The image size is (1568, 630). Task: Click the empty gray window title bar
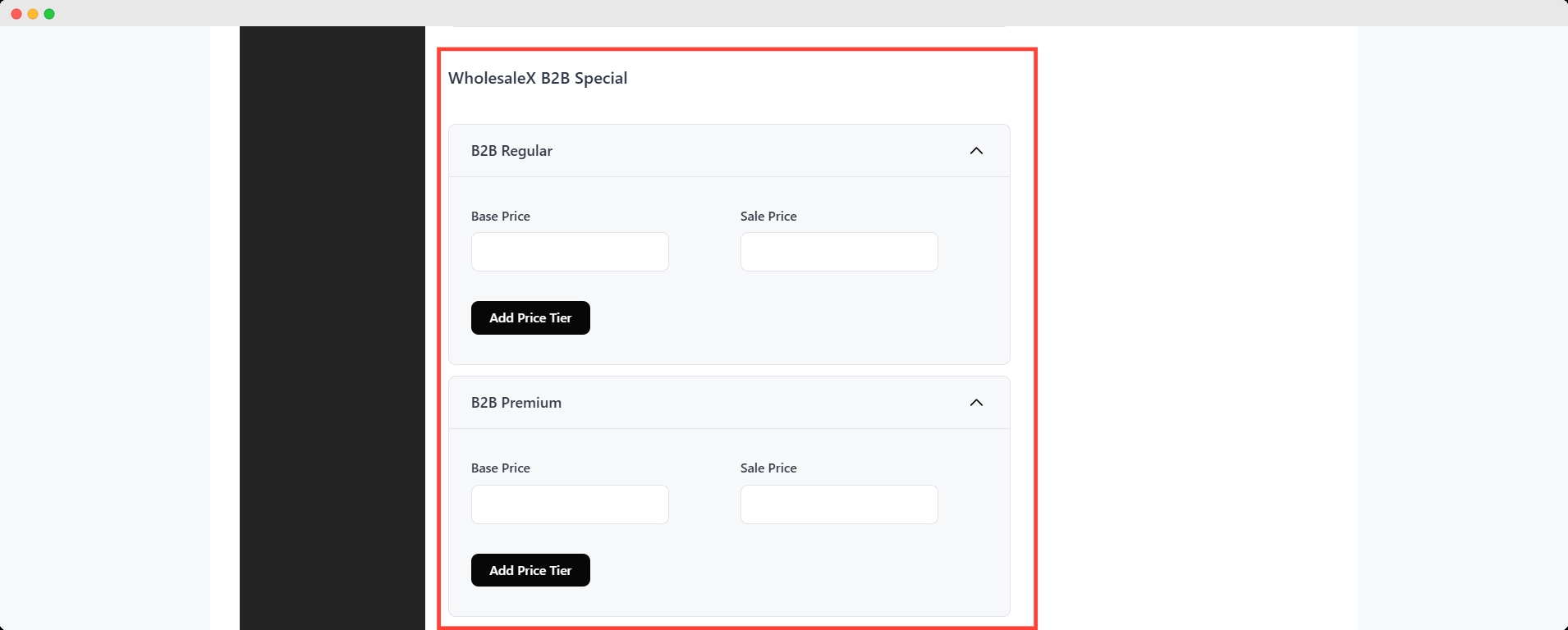[784, 13]
